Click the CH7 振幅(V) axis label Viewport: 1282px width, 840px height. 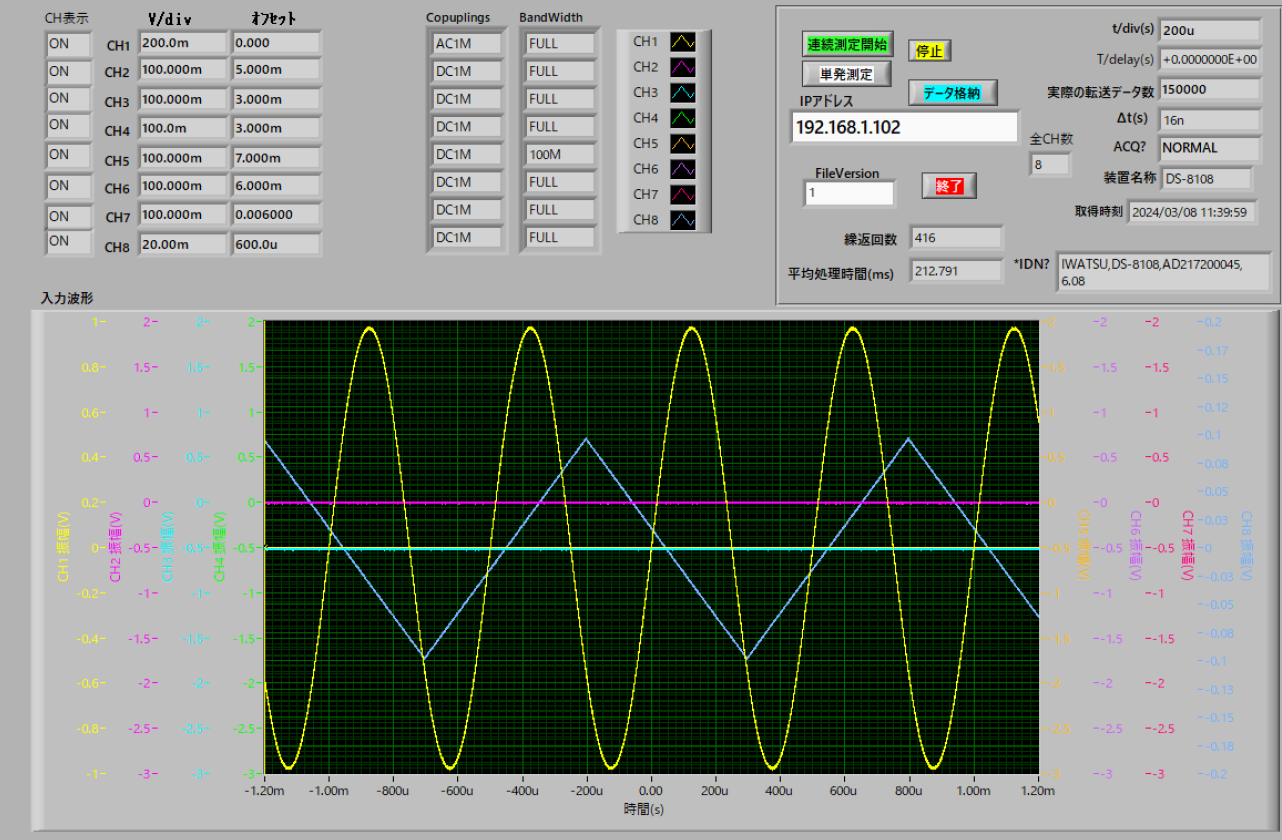point(1188,546)
